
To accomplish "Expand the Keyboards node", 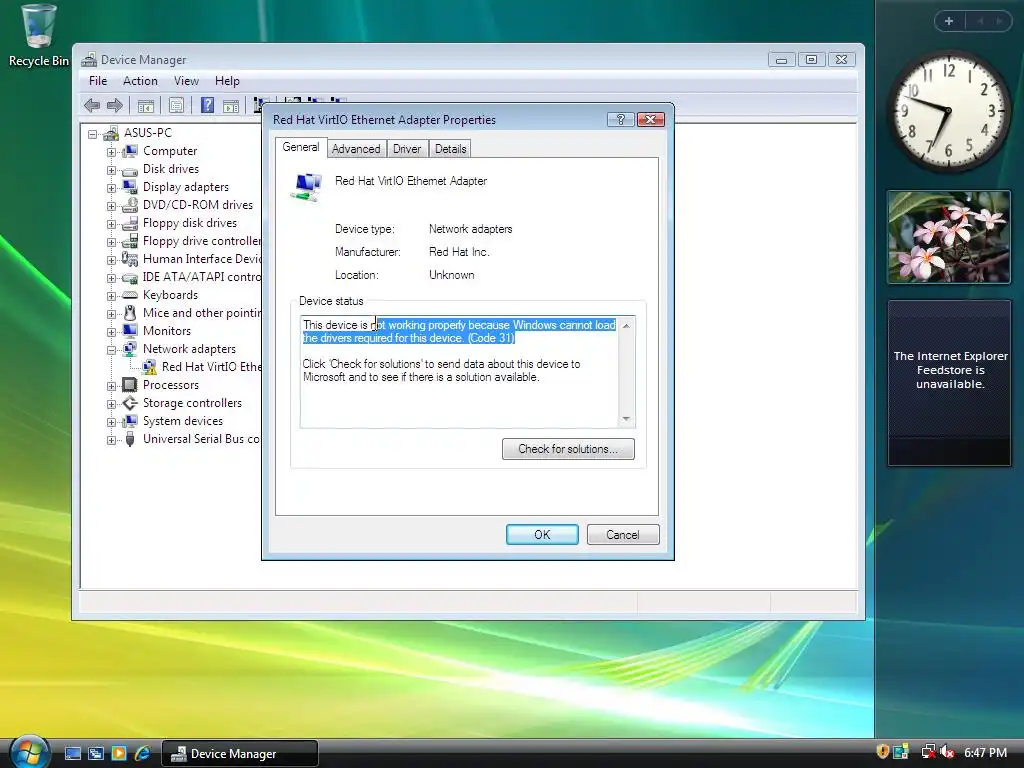I will tap(112, 296).
